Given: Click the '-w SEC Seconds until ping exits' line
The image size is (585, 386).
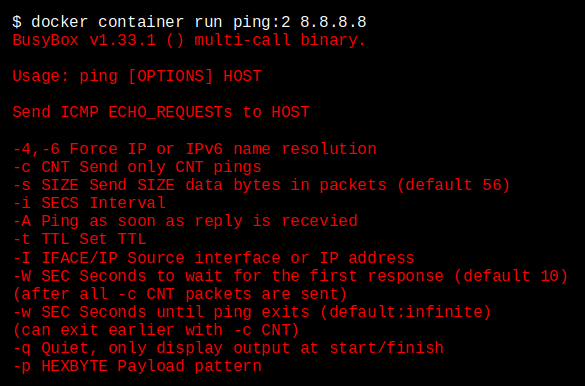Looking at the screenshot, I should tap(252, 312).
